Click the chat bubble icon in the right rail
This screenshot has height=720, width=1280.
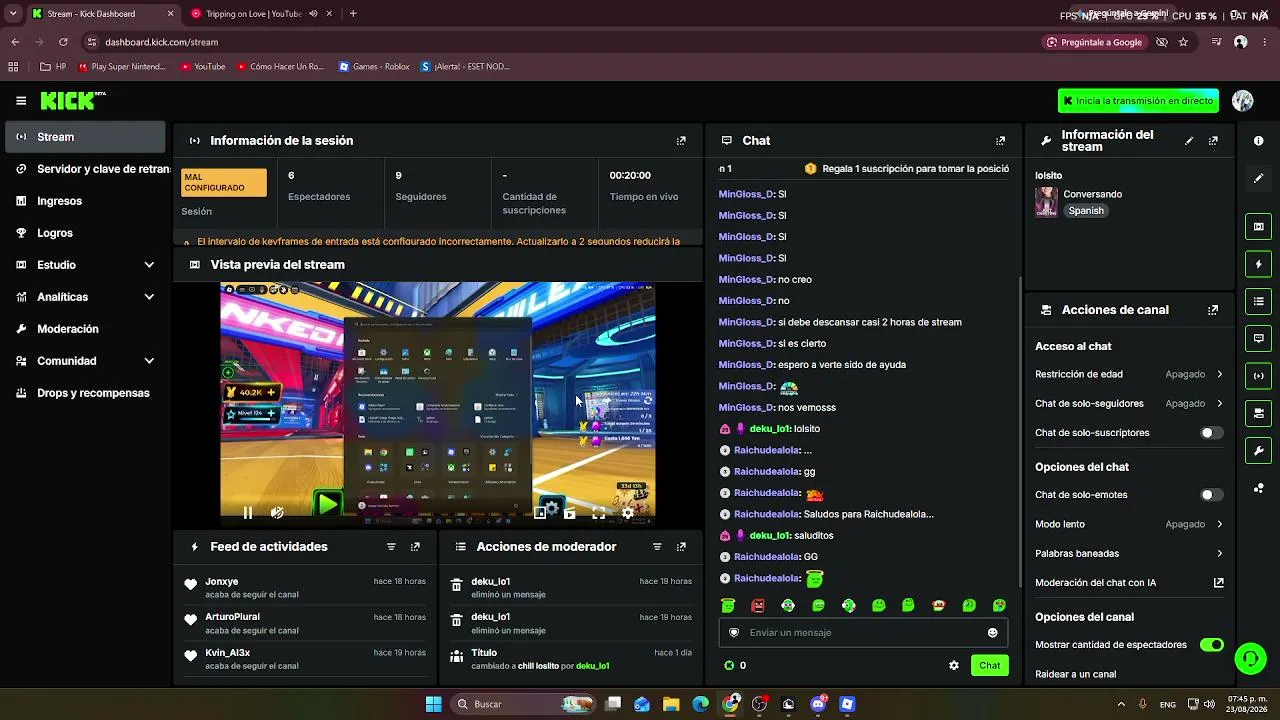[x=1258, y=338]
